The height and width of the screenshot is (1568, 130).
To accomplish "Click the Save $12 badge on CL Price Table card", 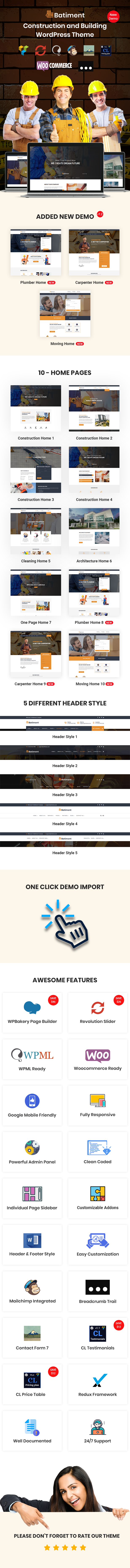I will (x=53, y=1371).
